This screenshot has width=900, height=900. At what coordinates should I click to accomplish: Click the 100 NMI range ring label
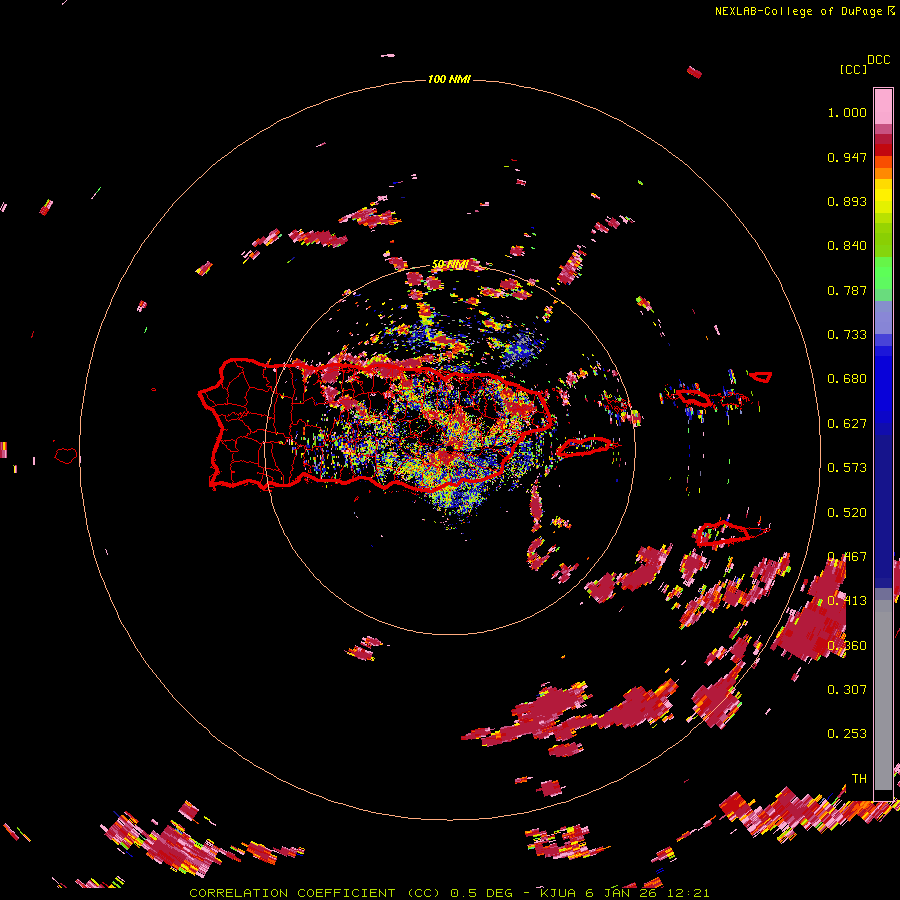449,79
